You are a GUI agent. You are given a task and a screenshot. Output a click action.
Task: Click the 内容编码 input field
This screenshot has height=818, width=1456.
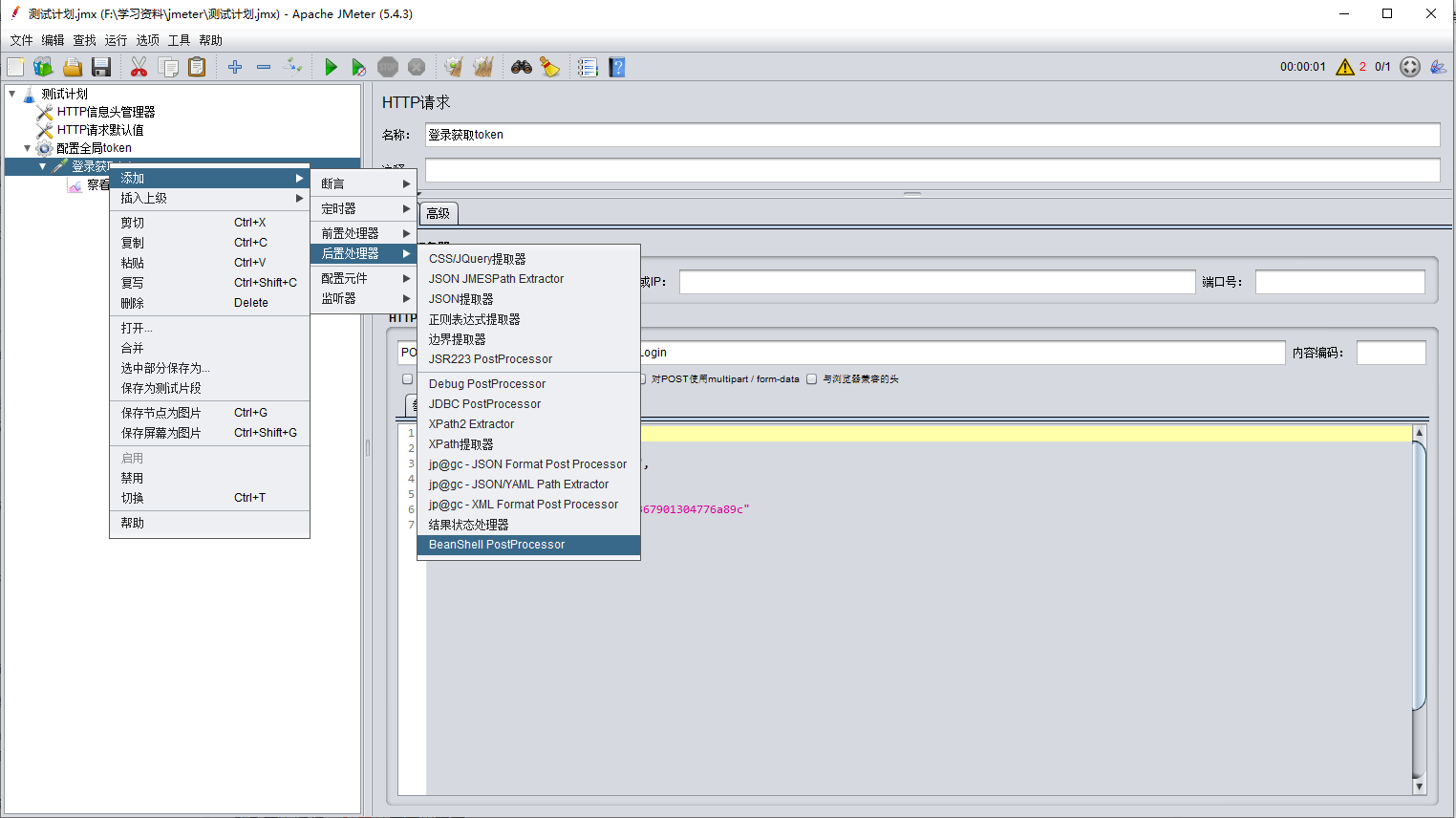tap(1391, 353)
